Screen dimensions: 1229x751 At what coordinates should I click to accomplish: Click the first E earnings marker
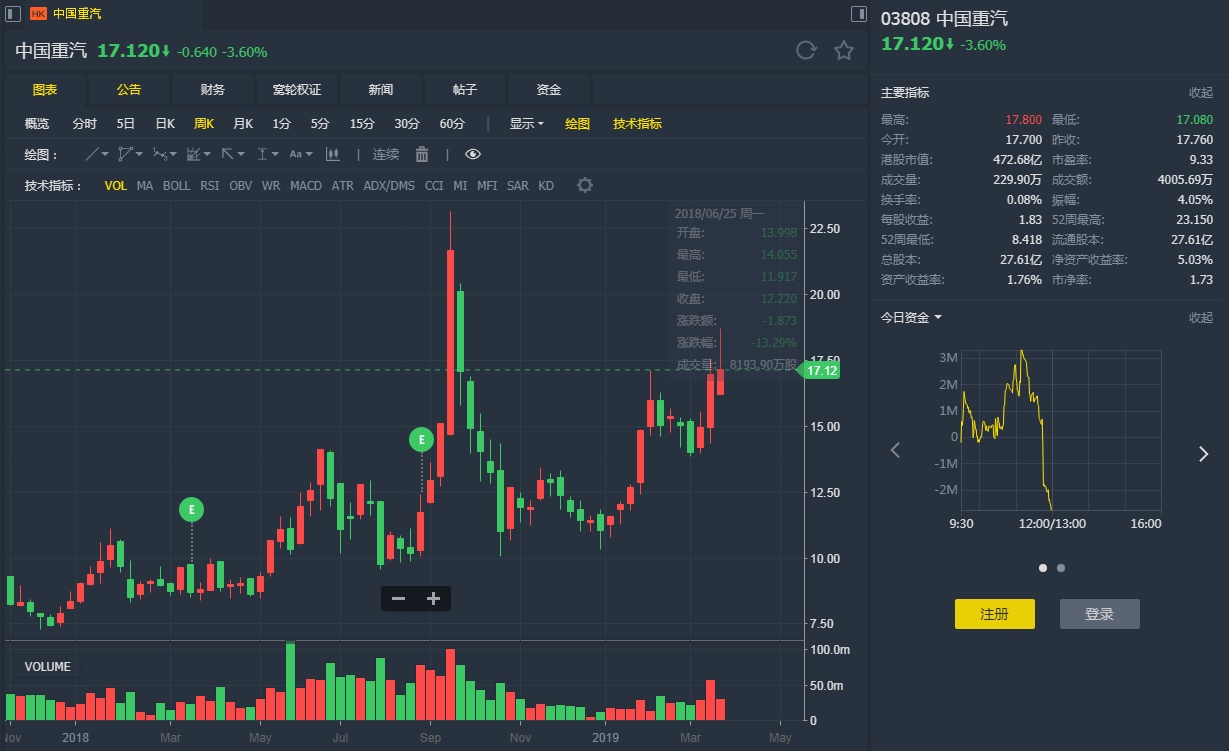[x=191, y=510]
